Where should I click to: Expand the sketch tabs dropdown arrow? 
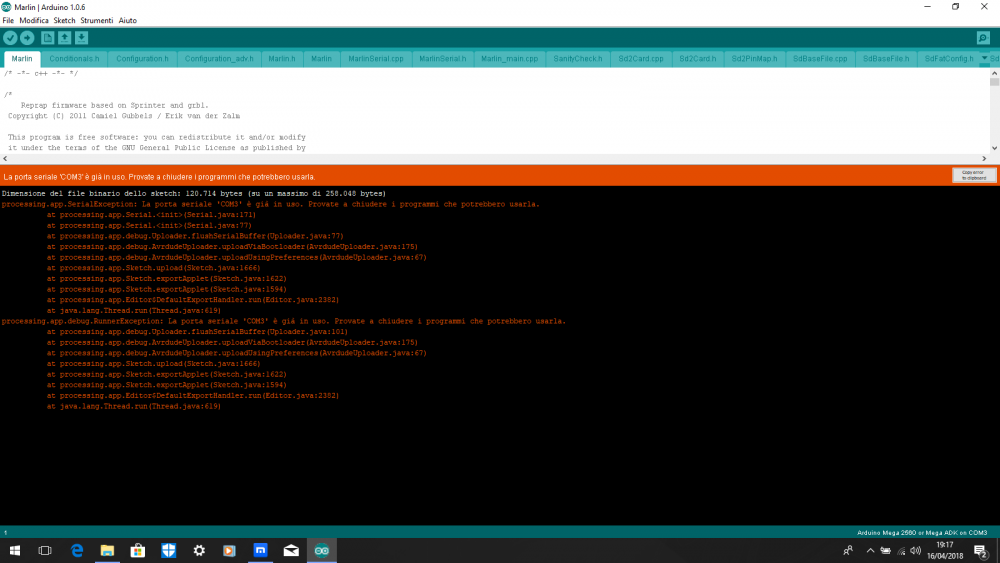click(985, 58)
